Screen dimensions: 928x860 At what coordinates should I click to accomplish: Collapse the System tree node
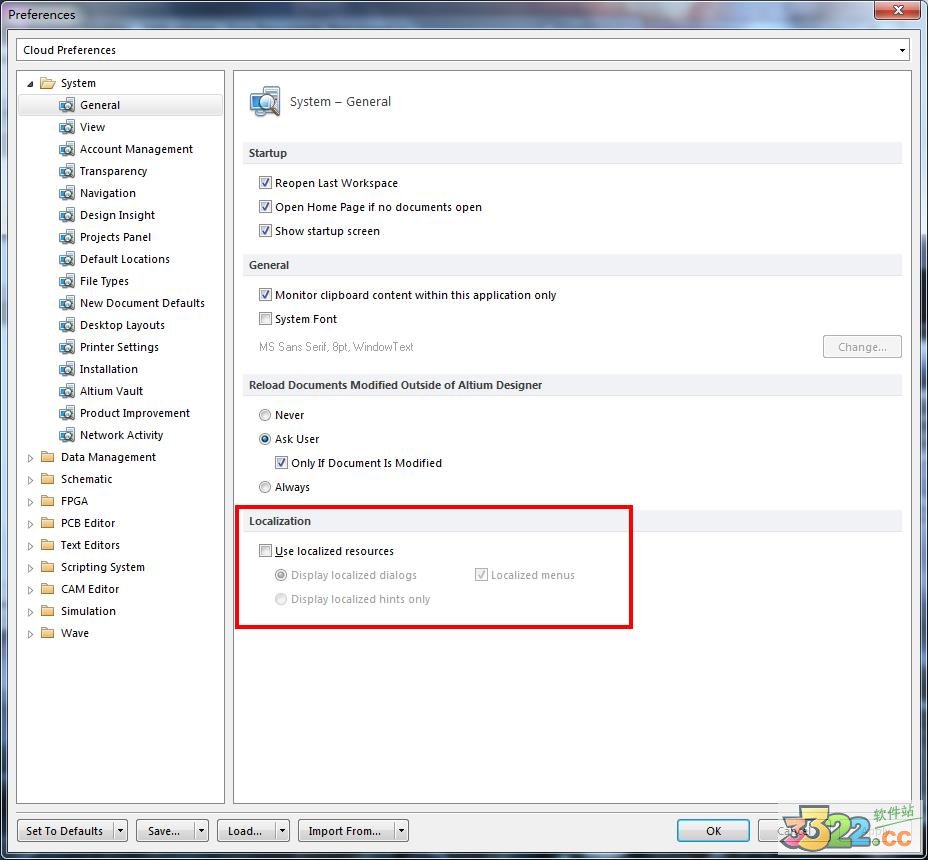point(30,83)
